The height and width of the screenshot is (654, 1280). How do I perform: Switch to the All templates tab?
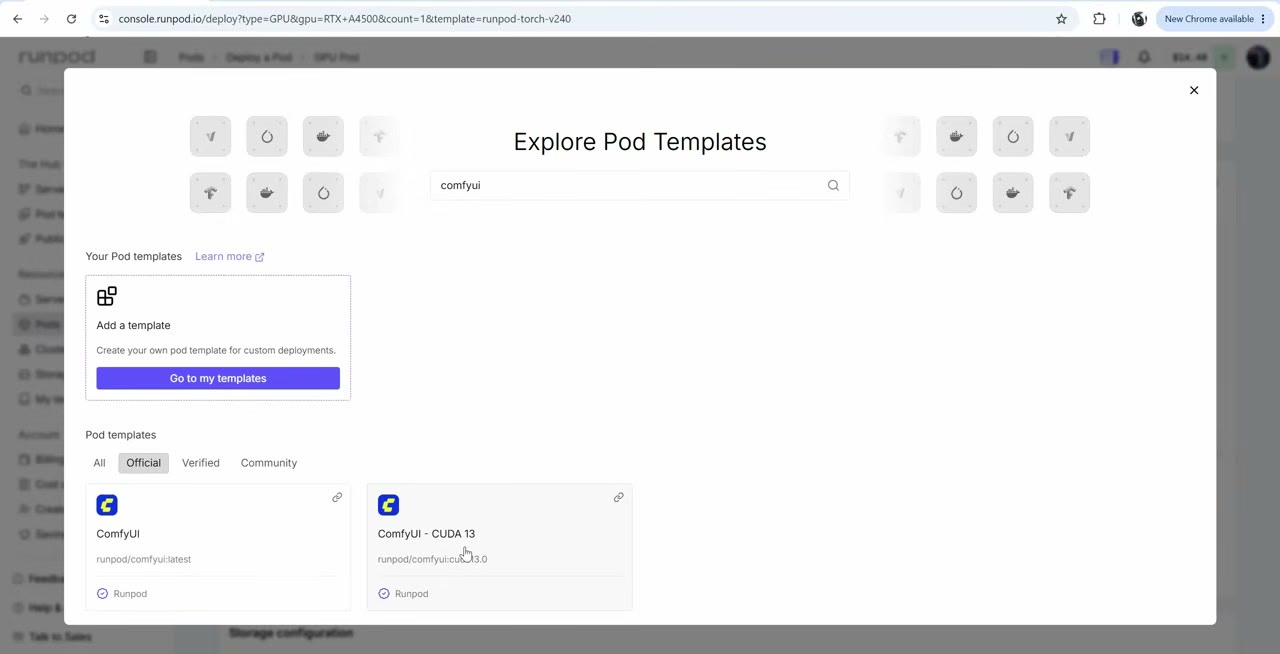[99, 463]
